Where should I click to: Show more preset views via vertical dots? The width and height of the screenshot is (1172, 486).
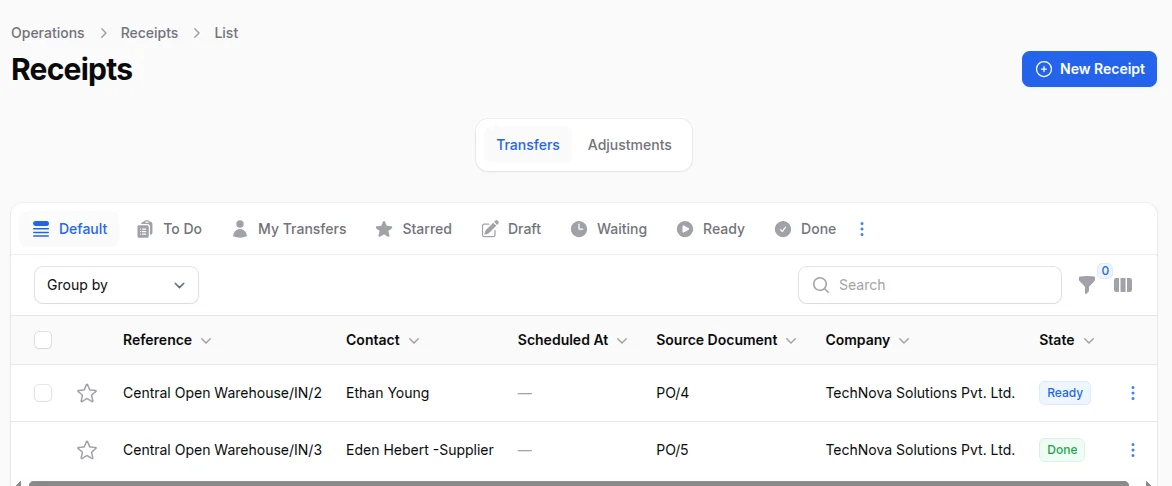coord(862,229)
